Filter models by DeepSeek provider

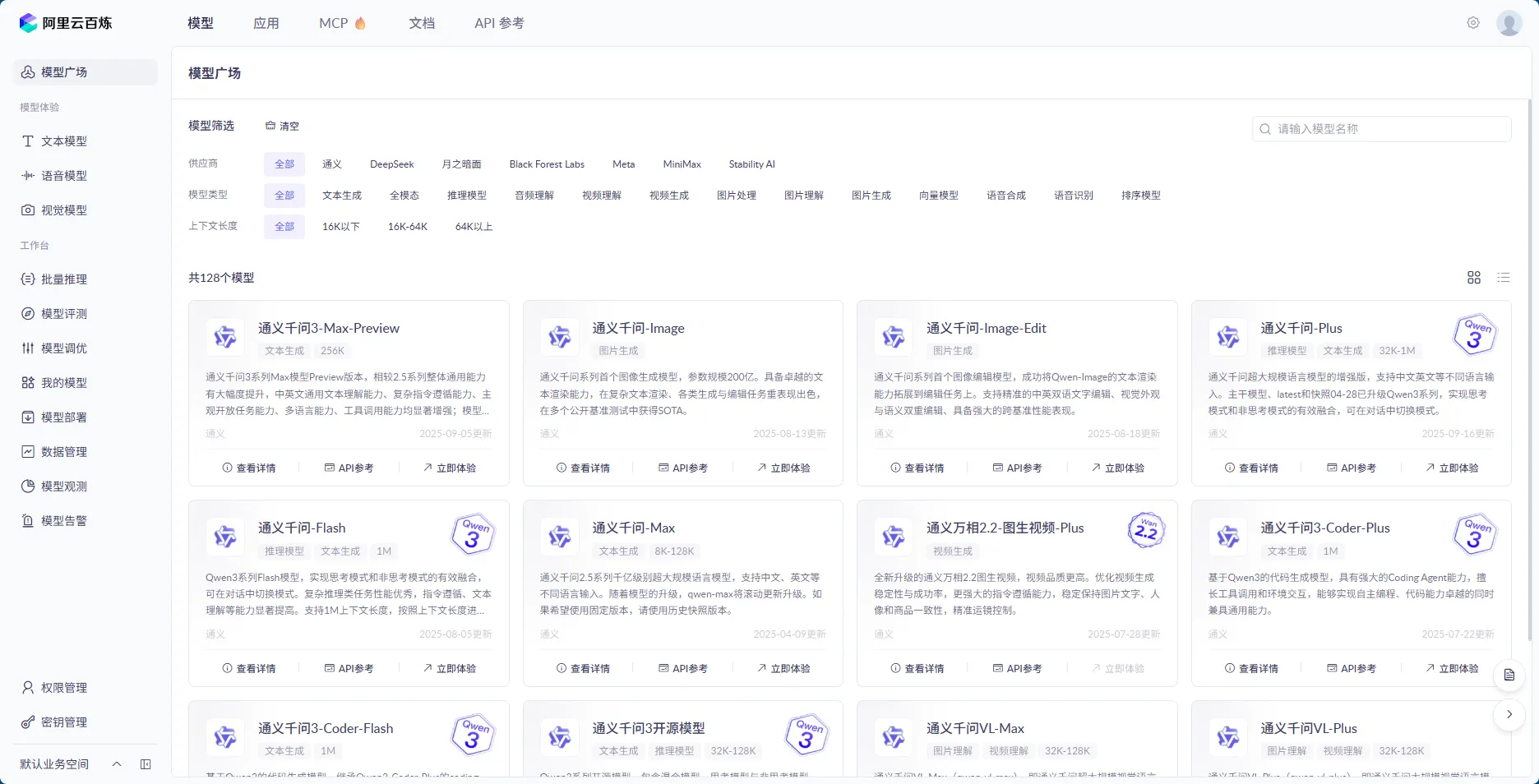(x=392, y=164)
